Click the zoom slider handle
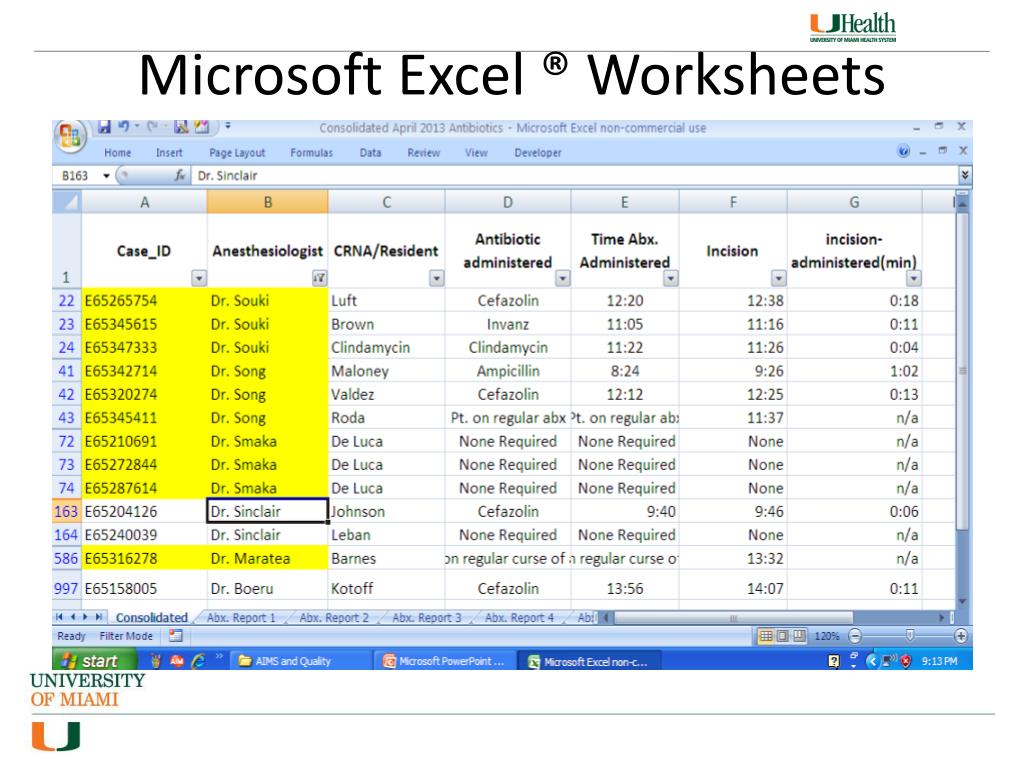This screenshot has width=1024, height=768. click(910, 635)
